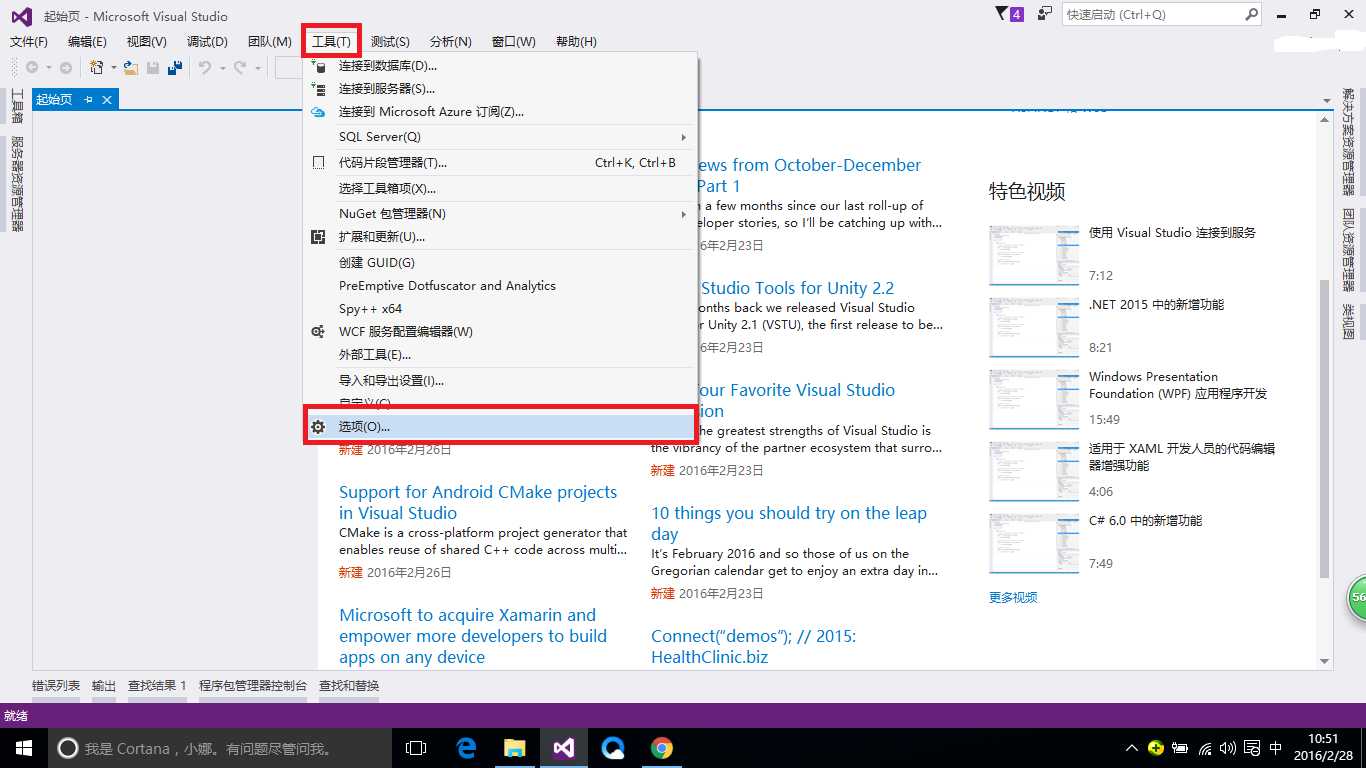Click the 更多视频 link
The width and height of the screenshot is (1366, 768).
1013,597
